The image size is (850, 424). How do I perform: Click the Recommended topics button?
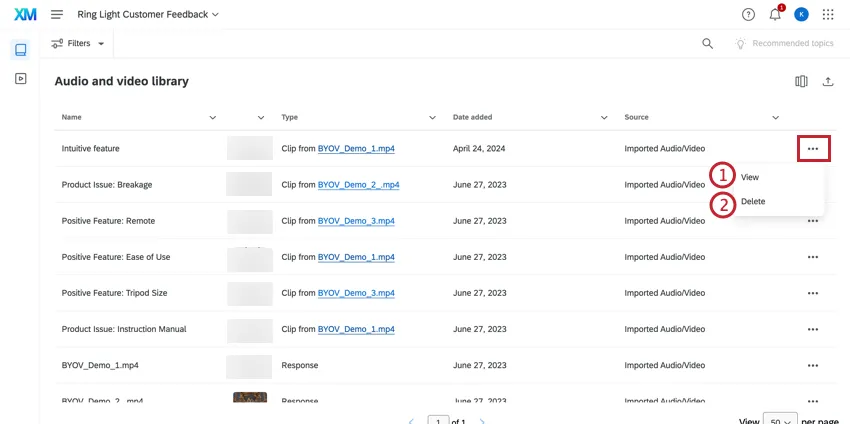[x=784, y=44]
